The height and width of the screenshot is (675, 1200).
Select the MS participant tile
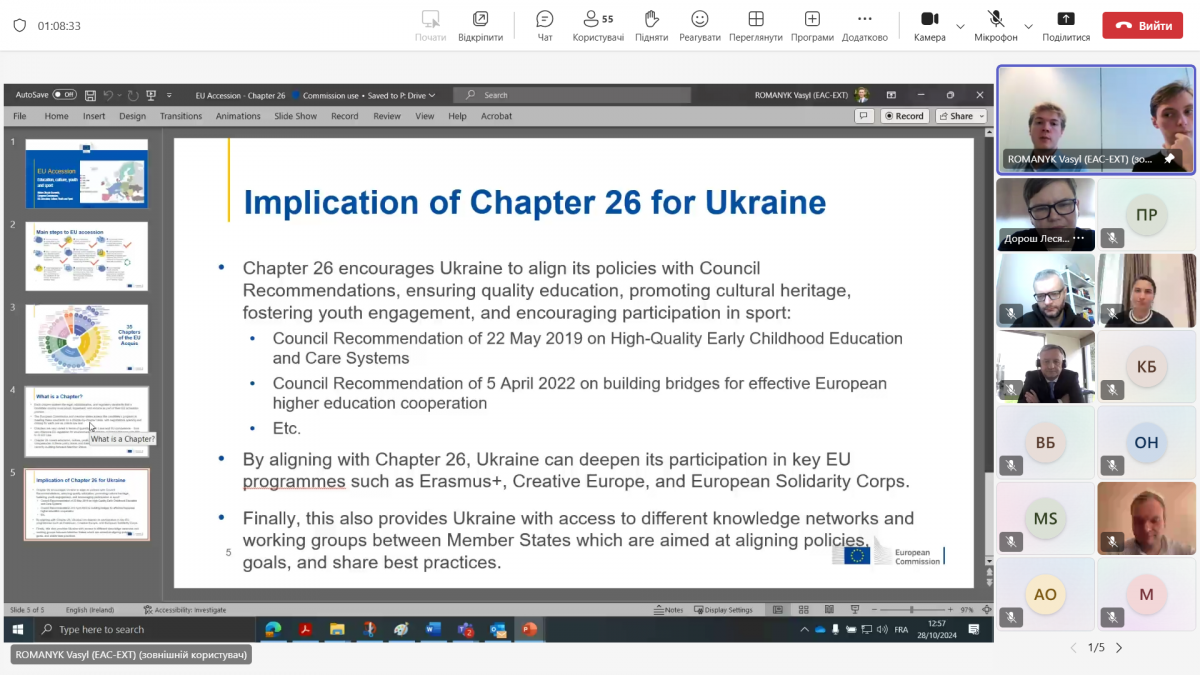coord(1045,519)
